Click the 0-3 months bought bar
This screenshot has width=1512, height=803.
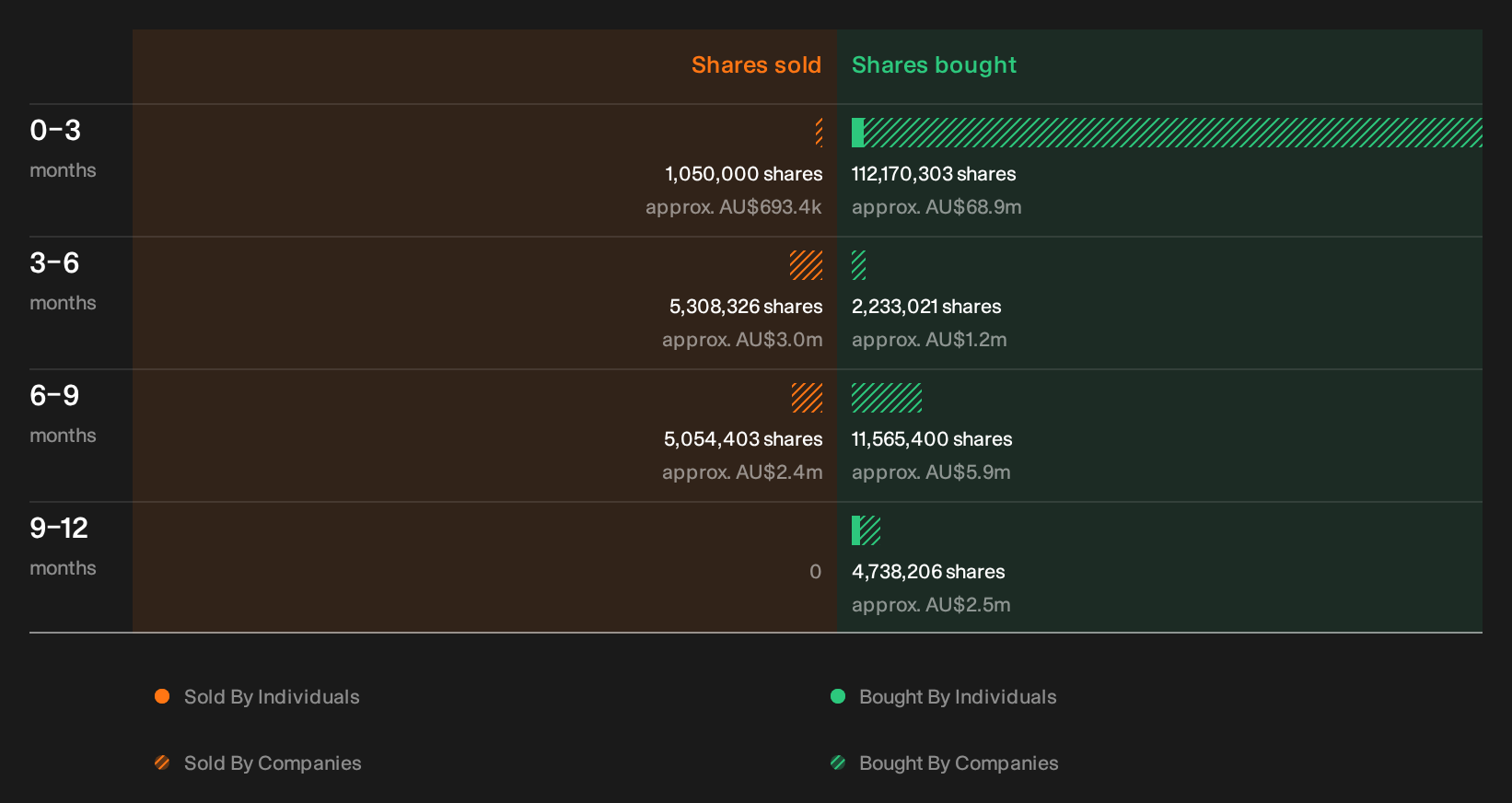[1167, 133]
